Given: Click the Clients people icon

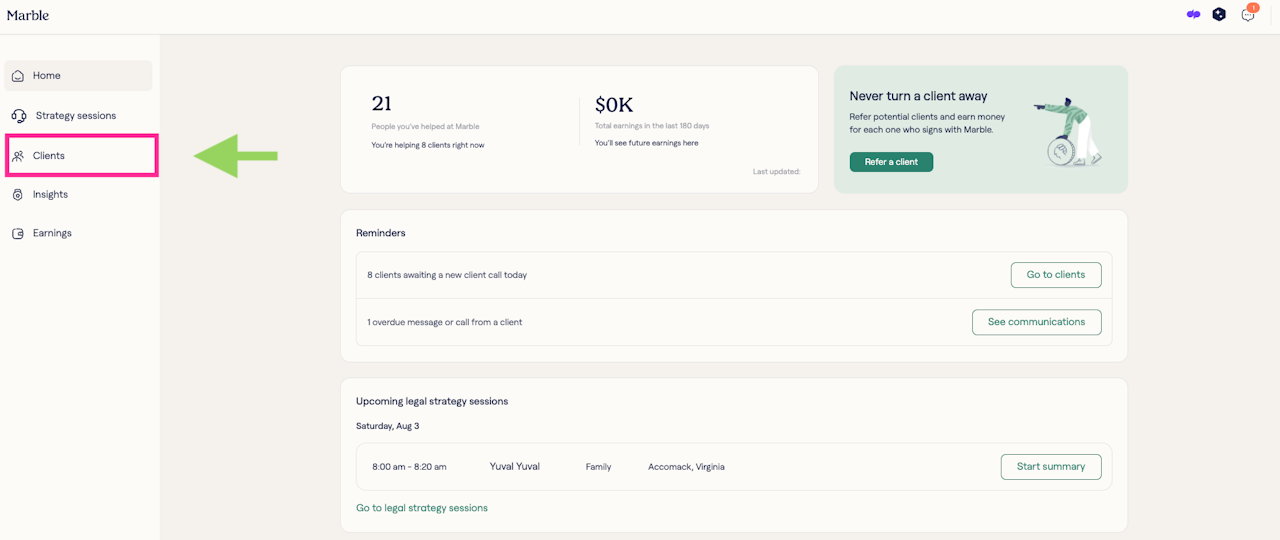Looking at the screenshot, I should (18, 156).
